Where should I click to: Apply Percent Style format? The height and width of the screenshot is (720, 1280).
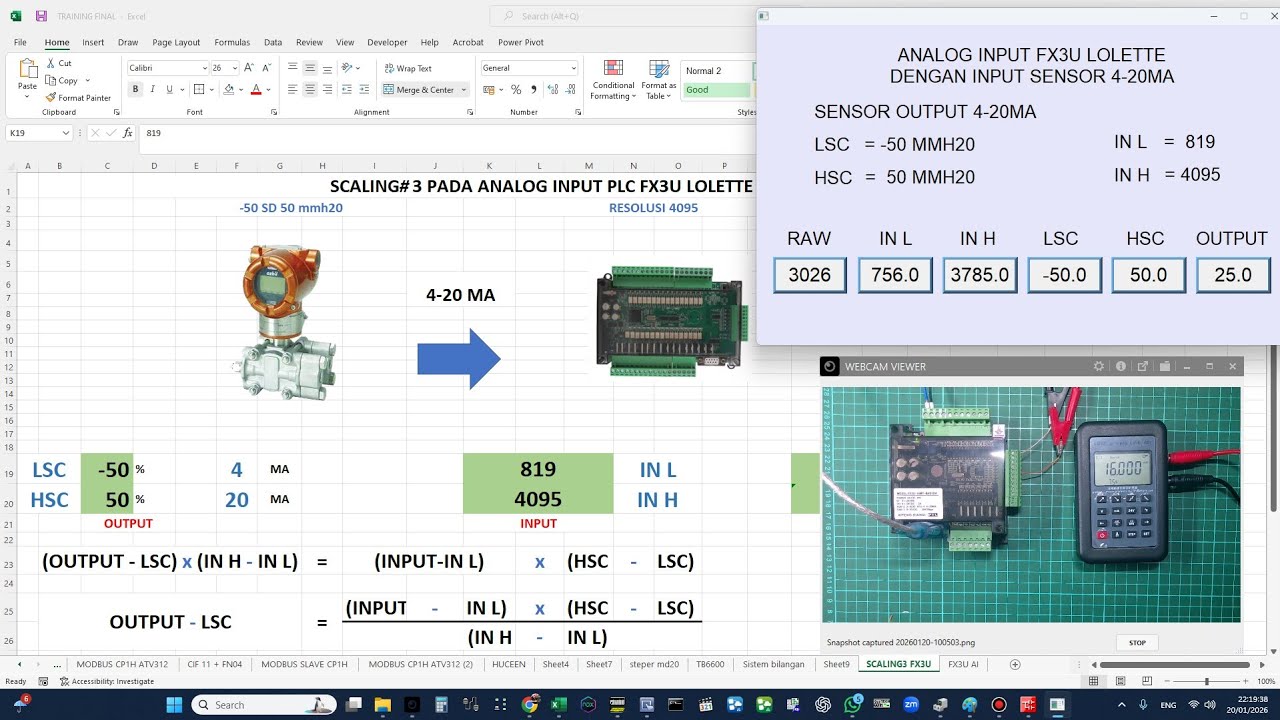[516, 89]
